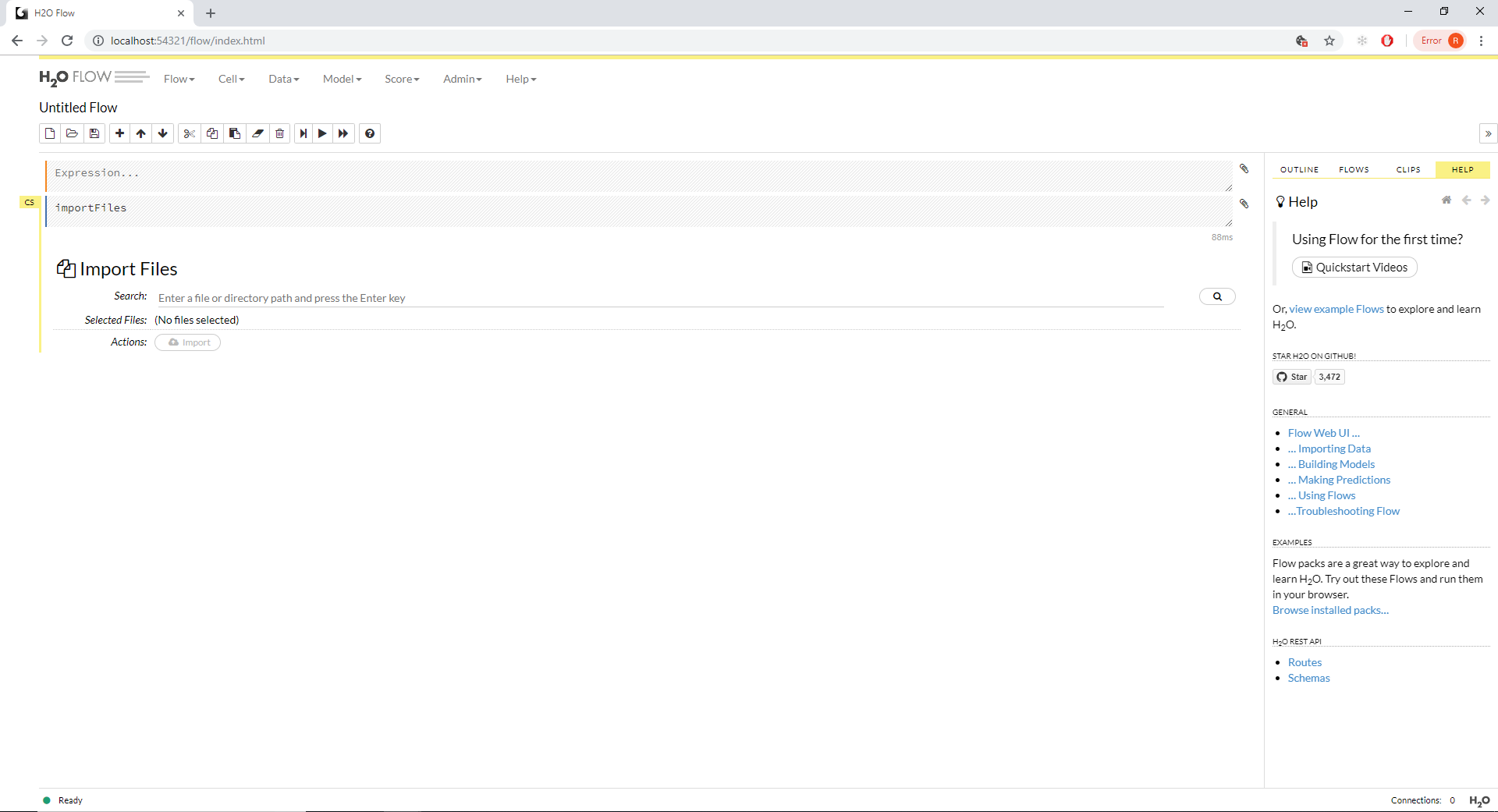Open the Making Predictions help link
This screenshot has height=812, width=1498.
tap(1340, 480)
